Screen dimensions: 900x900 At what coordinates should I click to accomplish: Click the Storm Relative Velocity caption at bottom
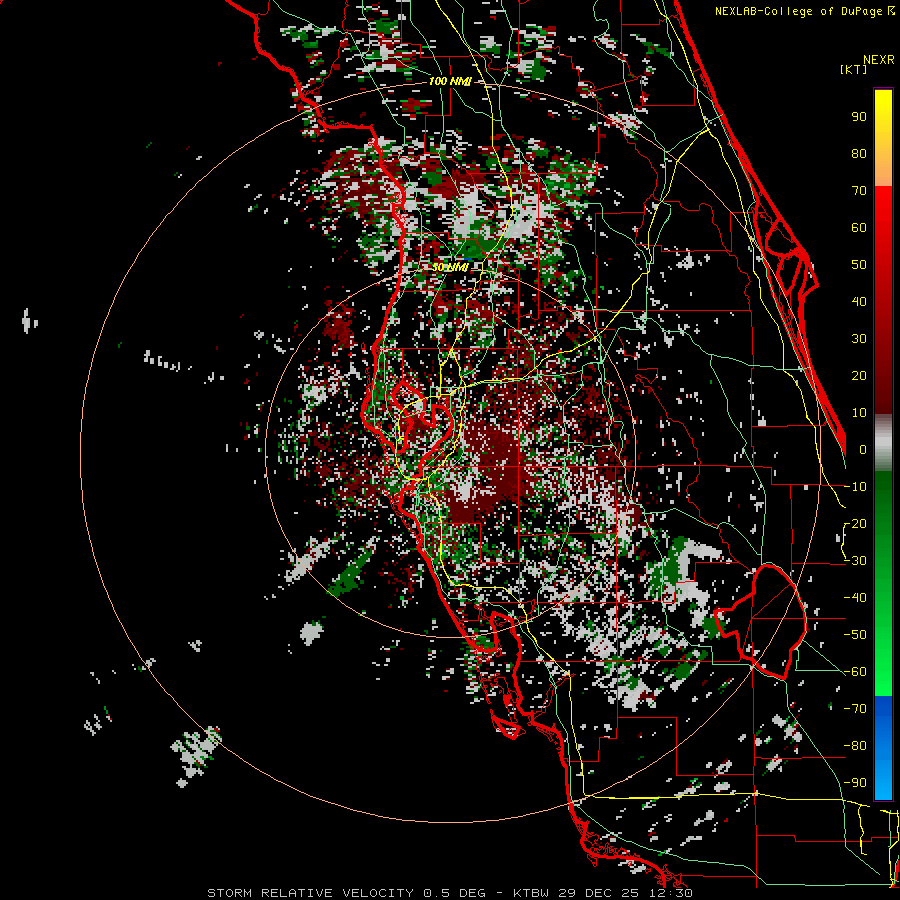pyautogui.click(x=449, y=893)
